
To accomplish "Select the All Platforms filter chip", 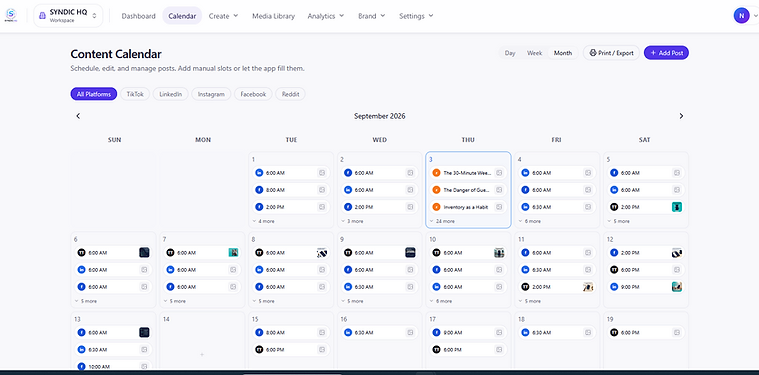I will (94, 94).
